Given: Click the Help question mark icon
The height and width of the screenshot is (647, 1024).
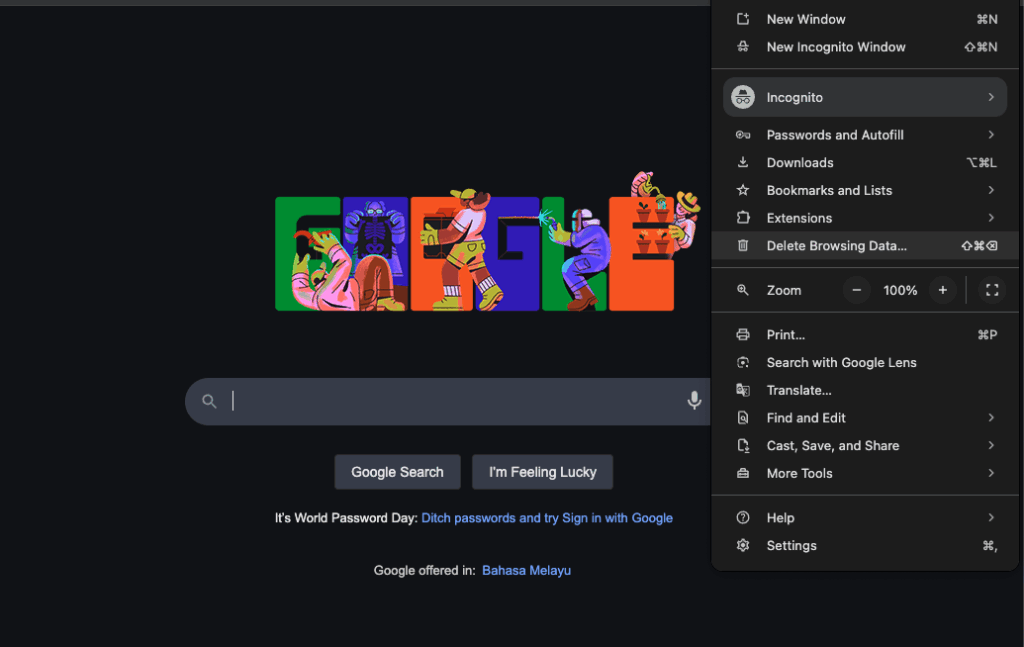Looking at the screenshot, I should coord(743,518).
